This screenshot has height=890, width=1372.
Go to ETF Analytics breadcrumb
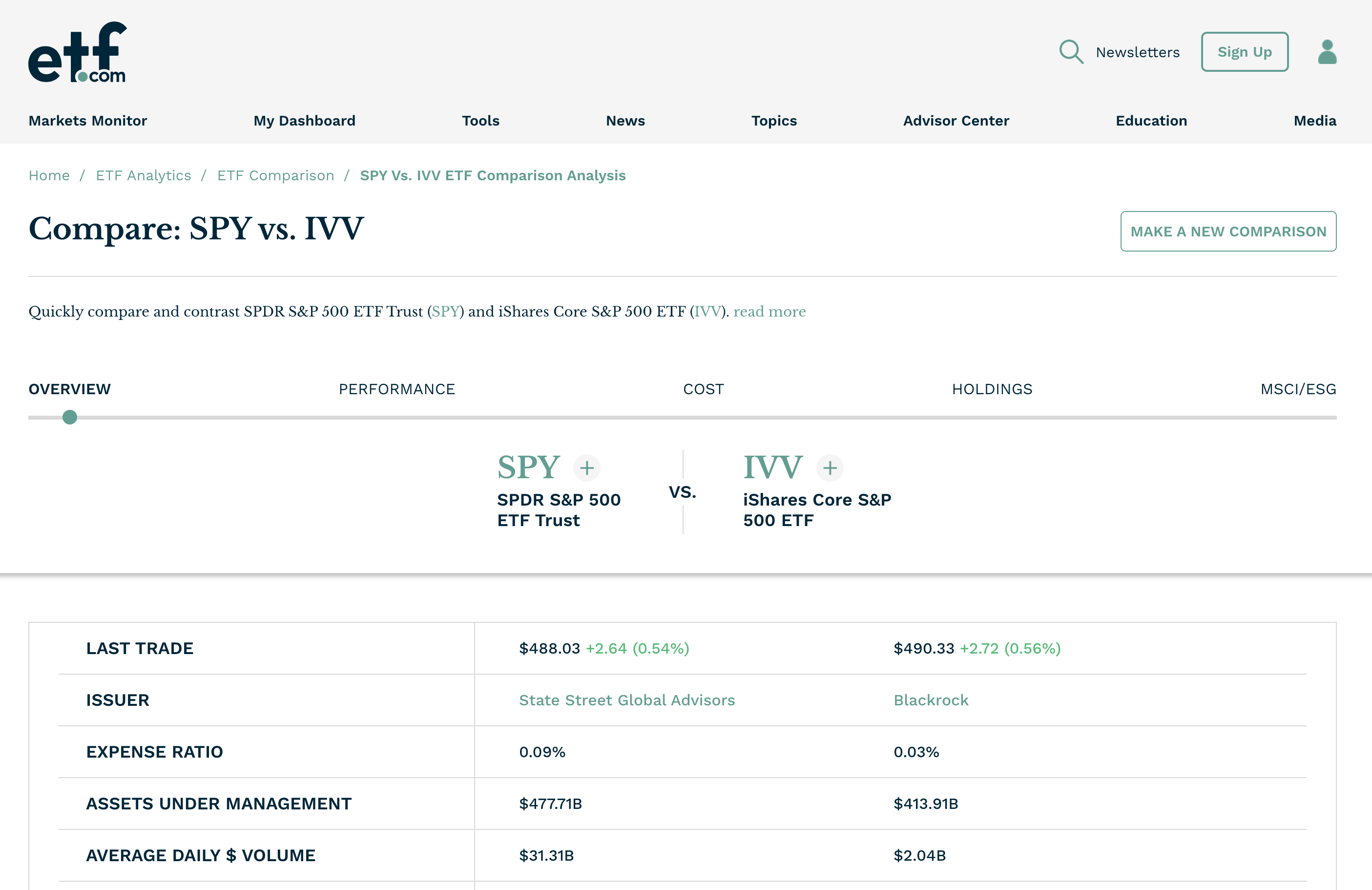coord(144,175)
